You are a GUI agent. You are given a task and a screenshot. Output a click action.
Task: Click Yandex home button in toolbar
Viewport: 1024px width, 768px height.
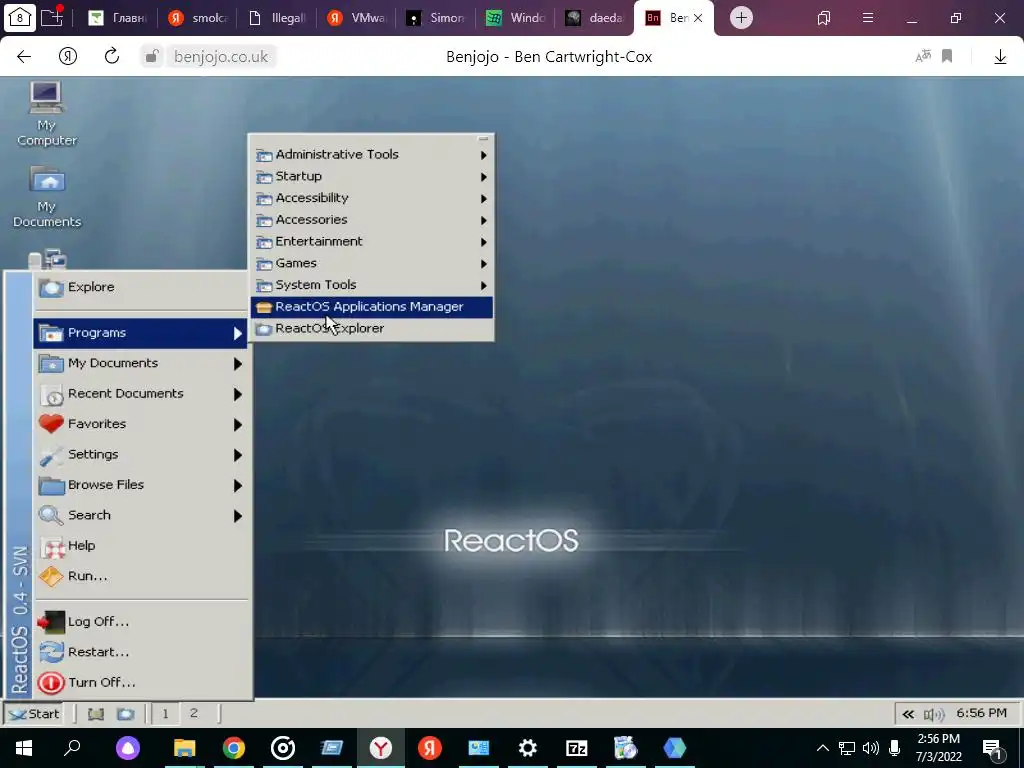point(68,57)
